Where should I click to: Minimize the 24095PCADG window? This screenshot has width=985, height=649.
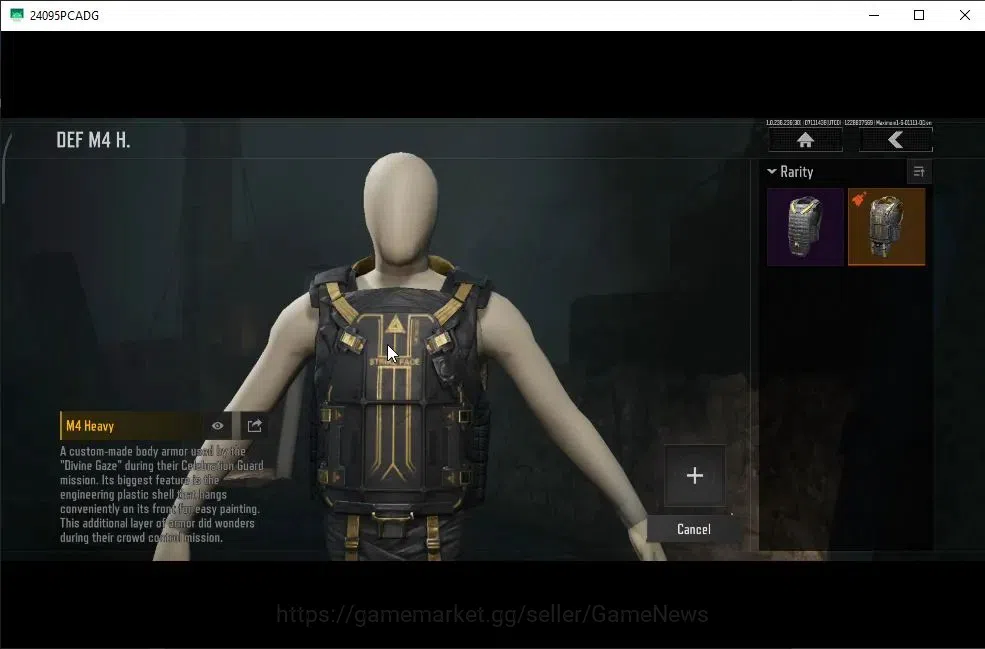pyautogui.click(x=874, y=15)
